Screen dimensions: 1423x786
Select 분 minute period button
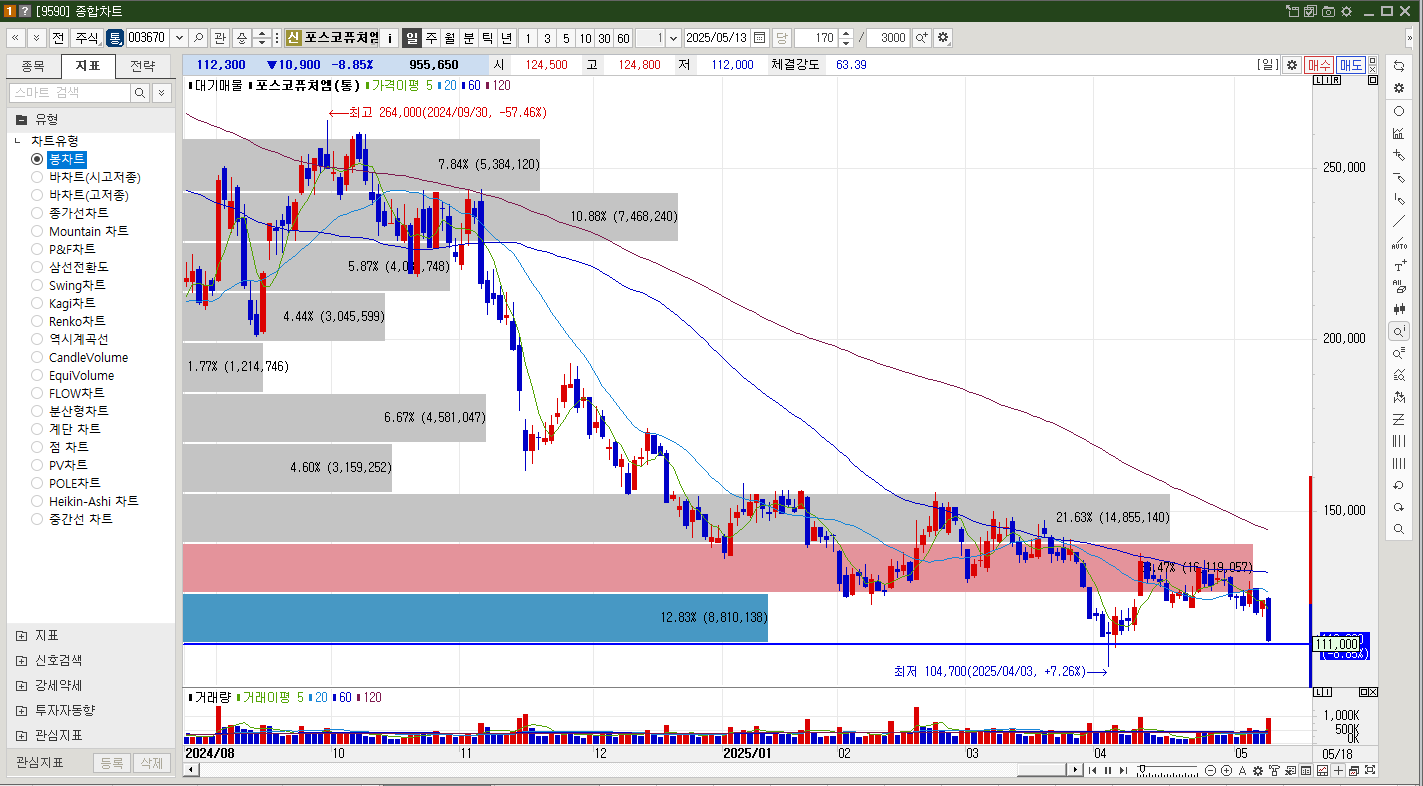469,38
